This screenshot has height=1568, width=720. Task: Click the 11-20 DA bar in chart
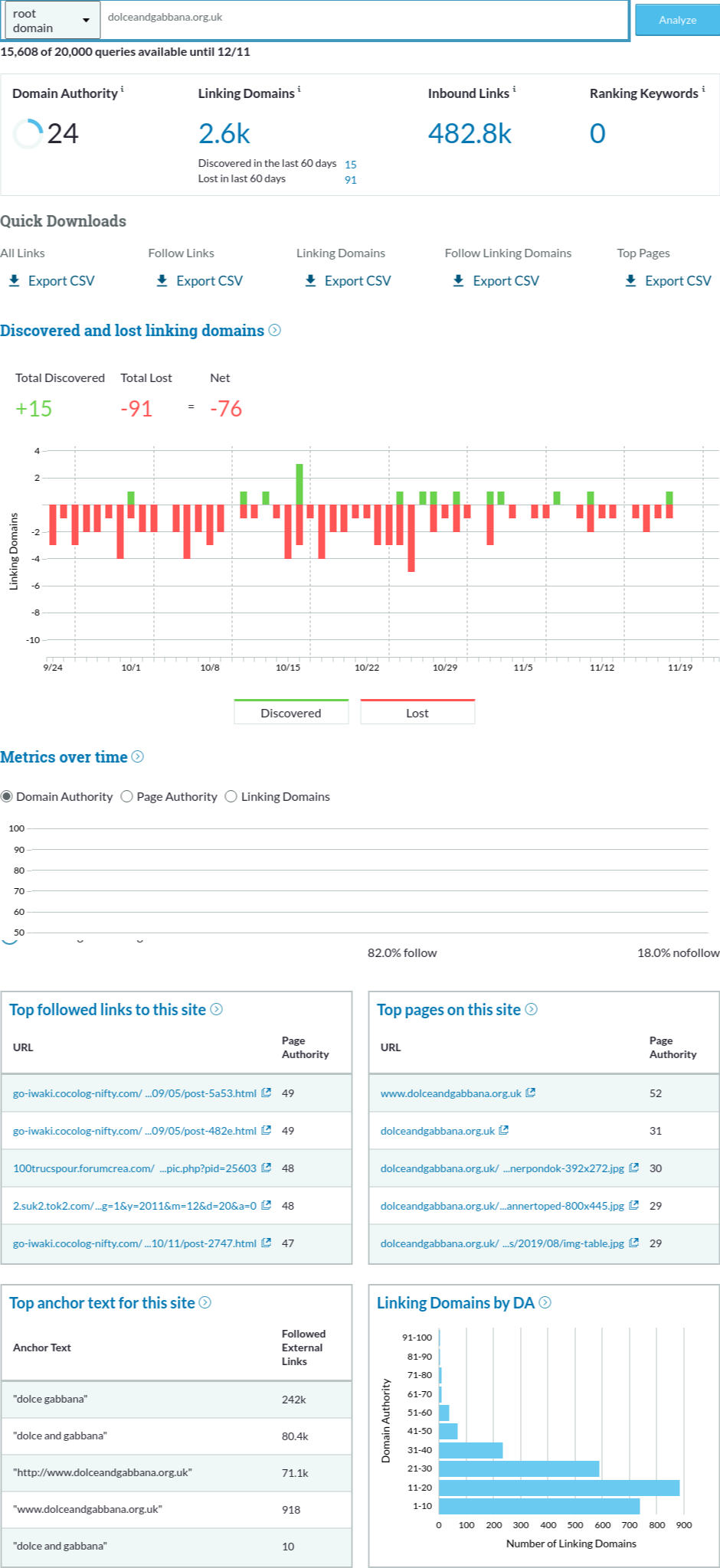tap(558, 1487)
